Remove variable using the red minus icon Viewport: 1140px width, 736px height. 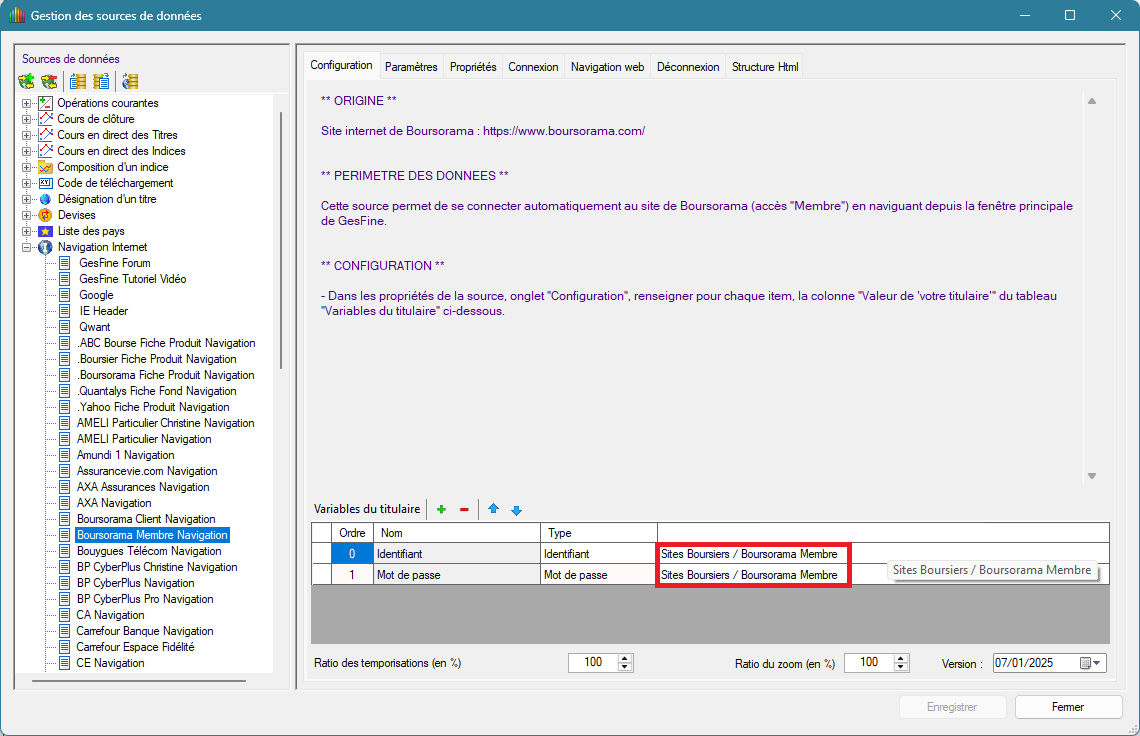464,510
